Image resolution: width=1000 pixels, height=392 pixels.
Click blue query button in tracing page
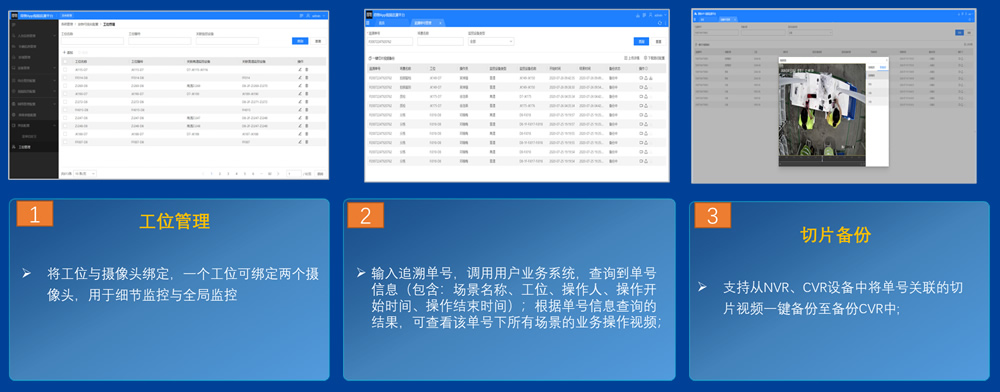[x=641, y=41]
